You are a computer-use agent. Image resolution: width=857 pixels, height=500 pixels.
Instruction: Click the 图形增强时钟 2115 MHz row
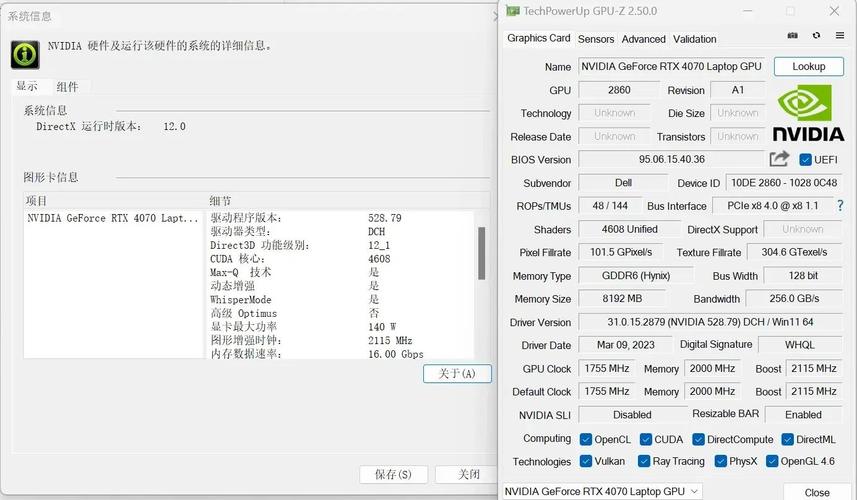(339, 340)
